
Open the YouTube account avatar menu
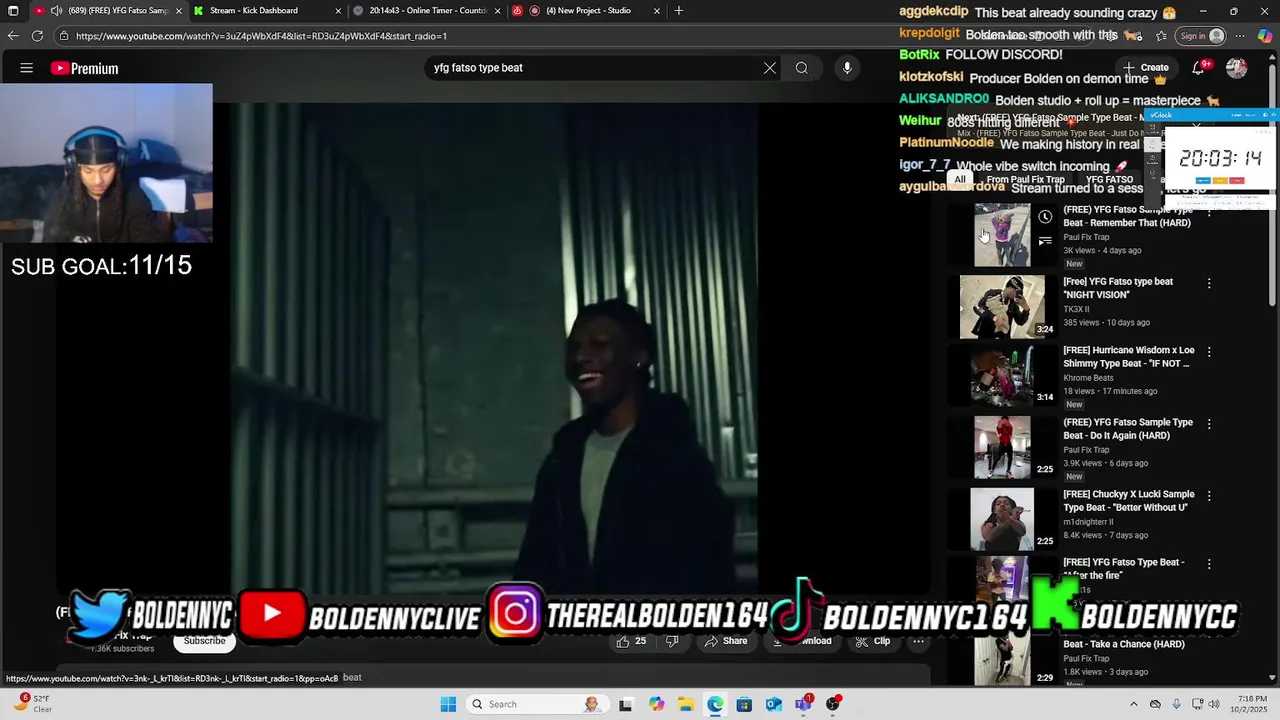tap(1237, 68)
